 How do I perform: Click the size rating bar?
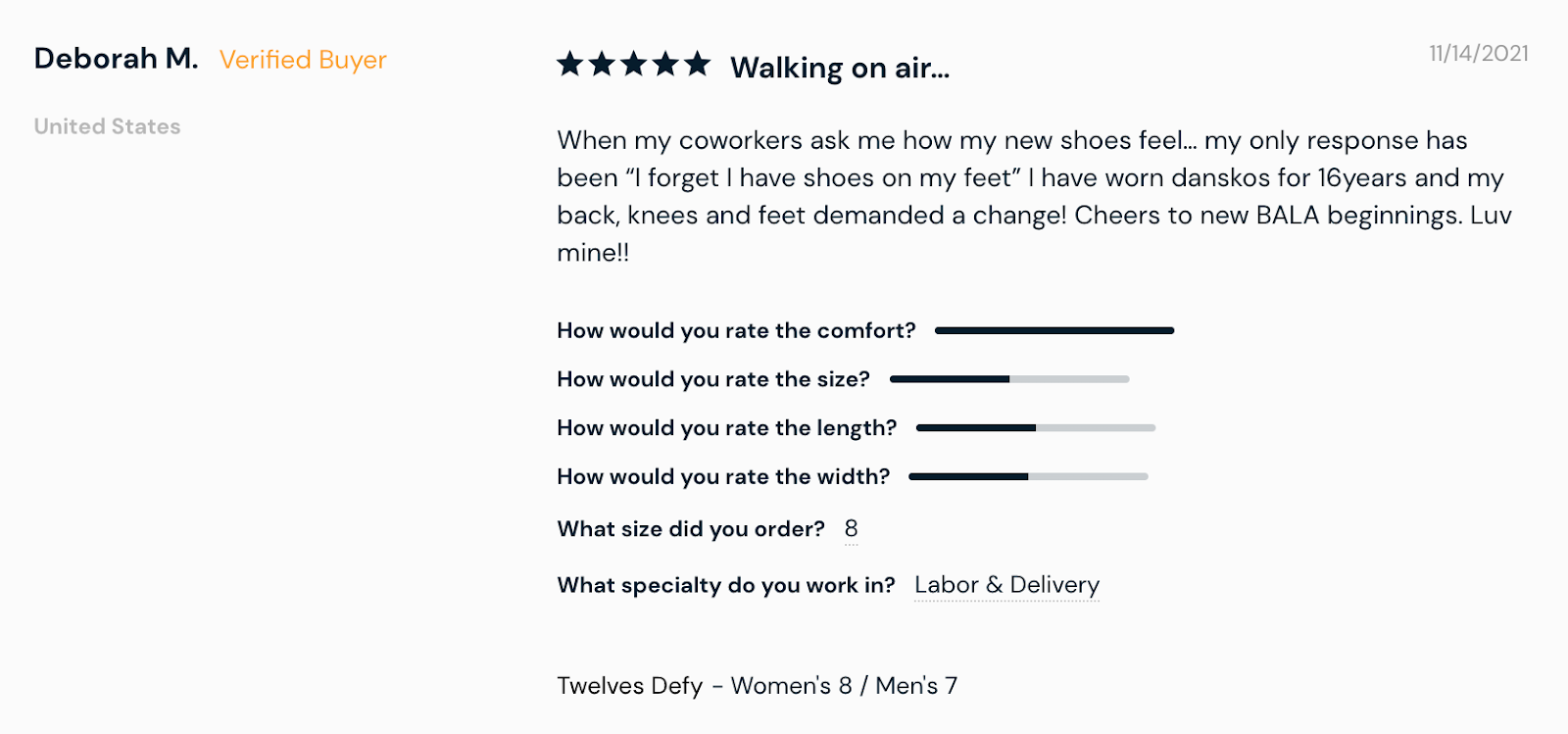[x=1009, y=379]
